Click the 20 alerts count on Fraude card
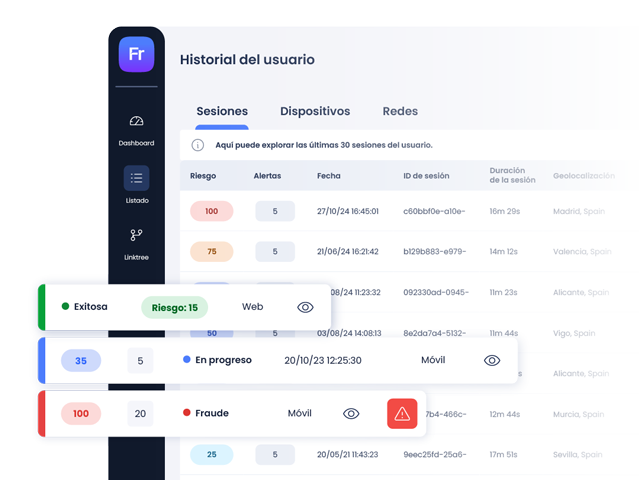The height and width of the screenshot is (480, 640). click(x=140, y=413)
